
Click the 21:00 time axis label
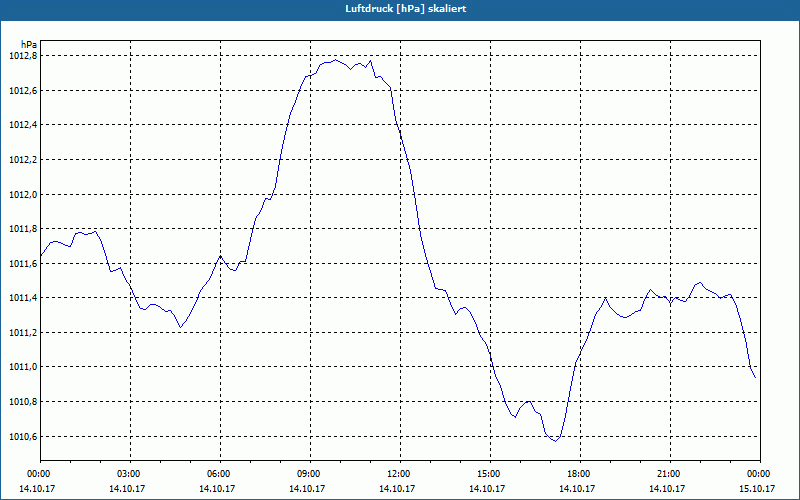click(667, 474)
